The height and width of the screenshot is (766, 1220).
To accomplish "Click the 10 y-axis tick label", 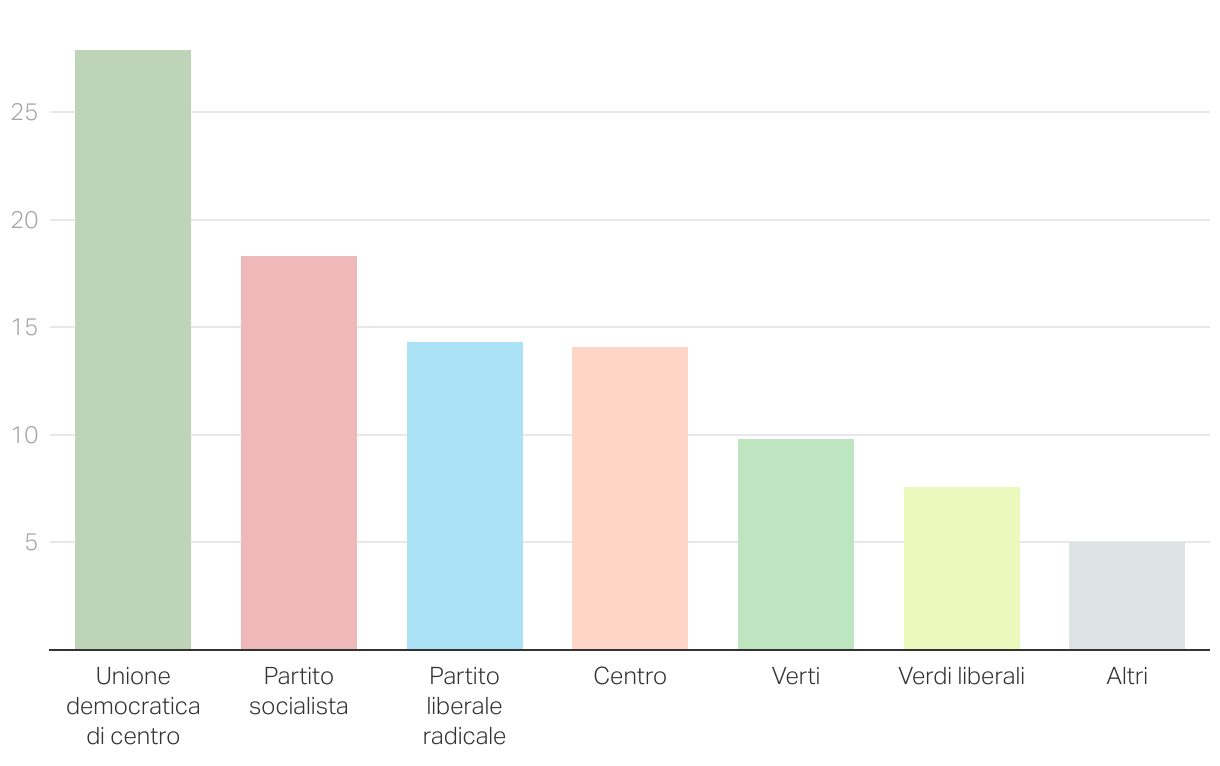I will (25, 435).
